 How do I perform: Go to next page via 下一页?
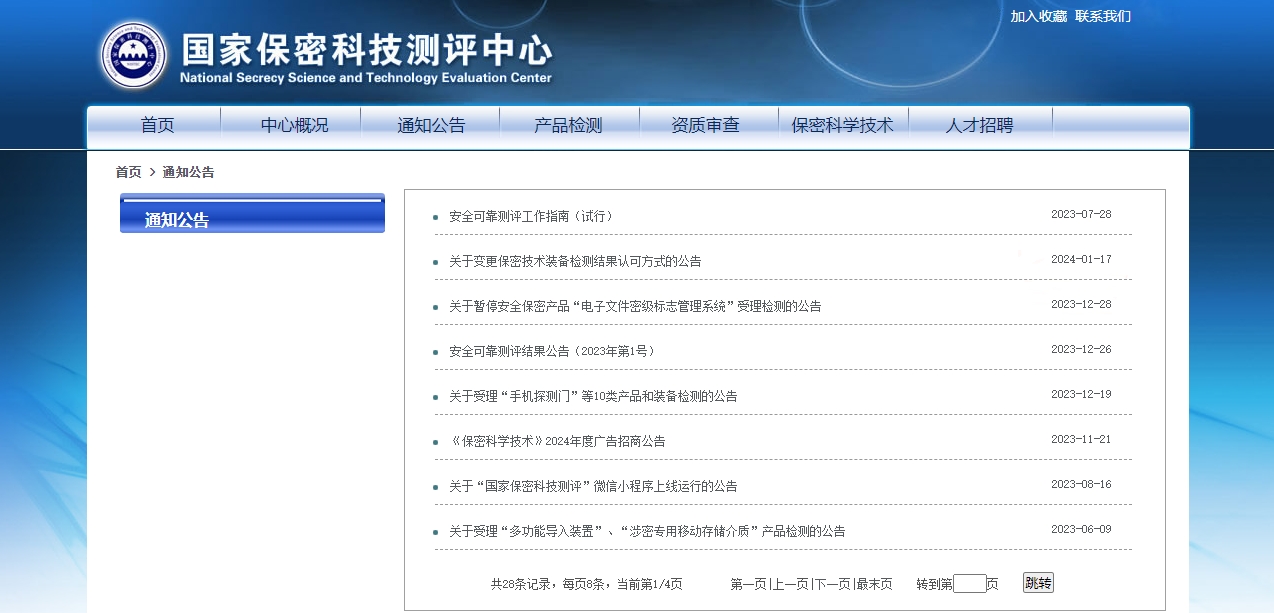click(x=832, y=584)
